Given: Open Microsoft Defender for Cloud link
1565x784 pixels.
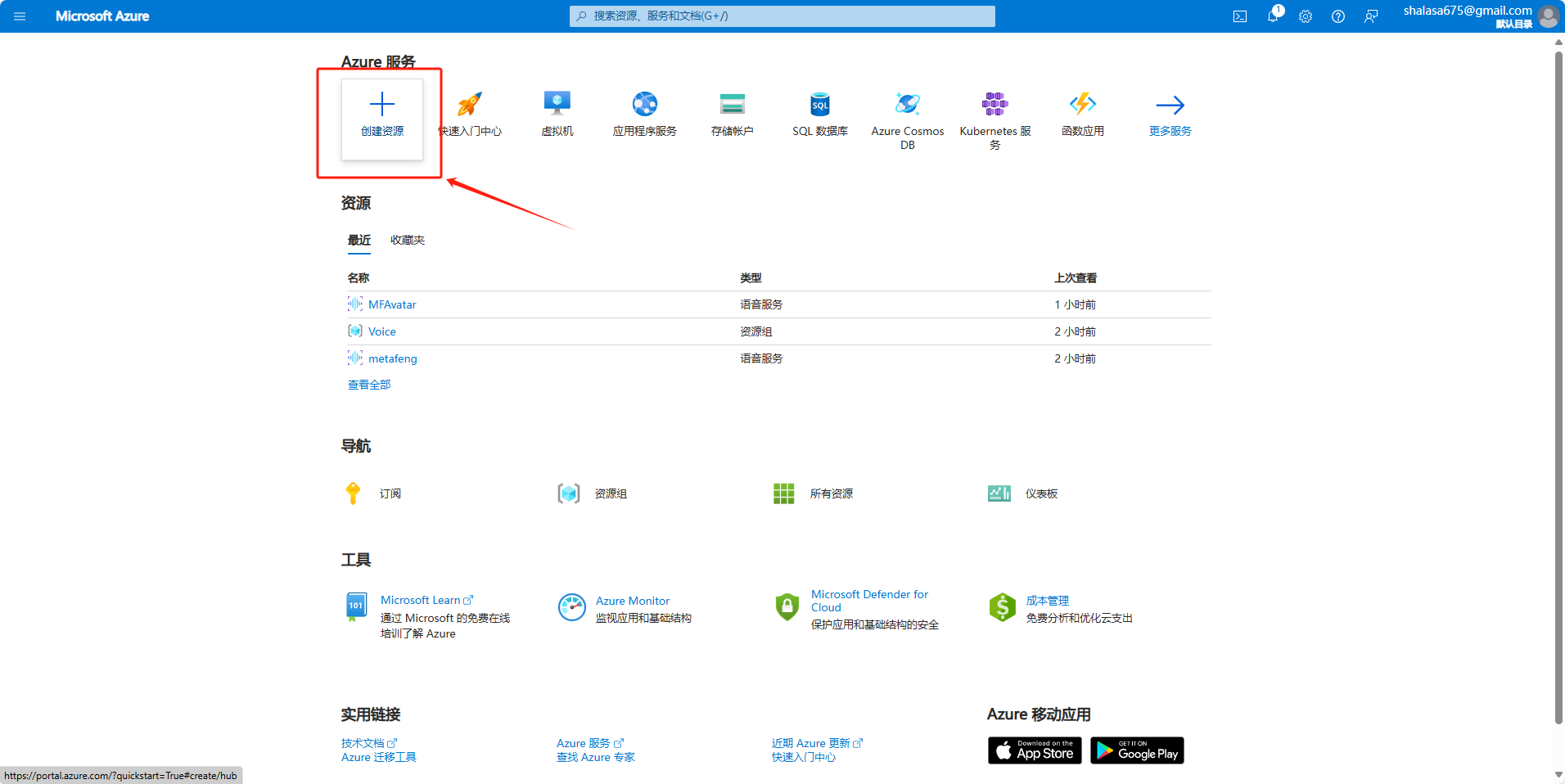Looking at the screenshot, I should 869,601.
